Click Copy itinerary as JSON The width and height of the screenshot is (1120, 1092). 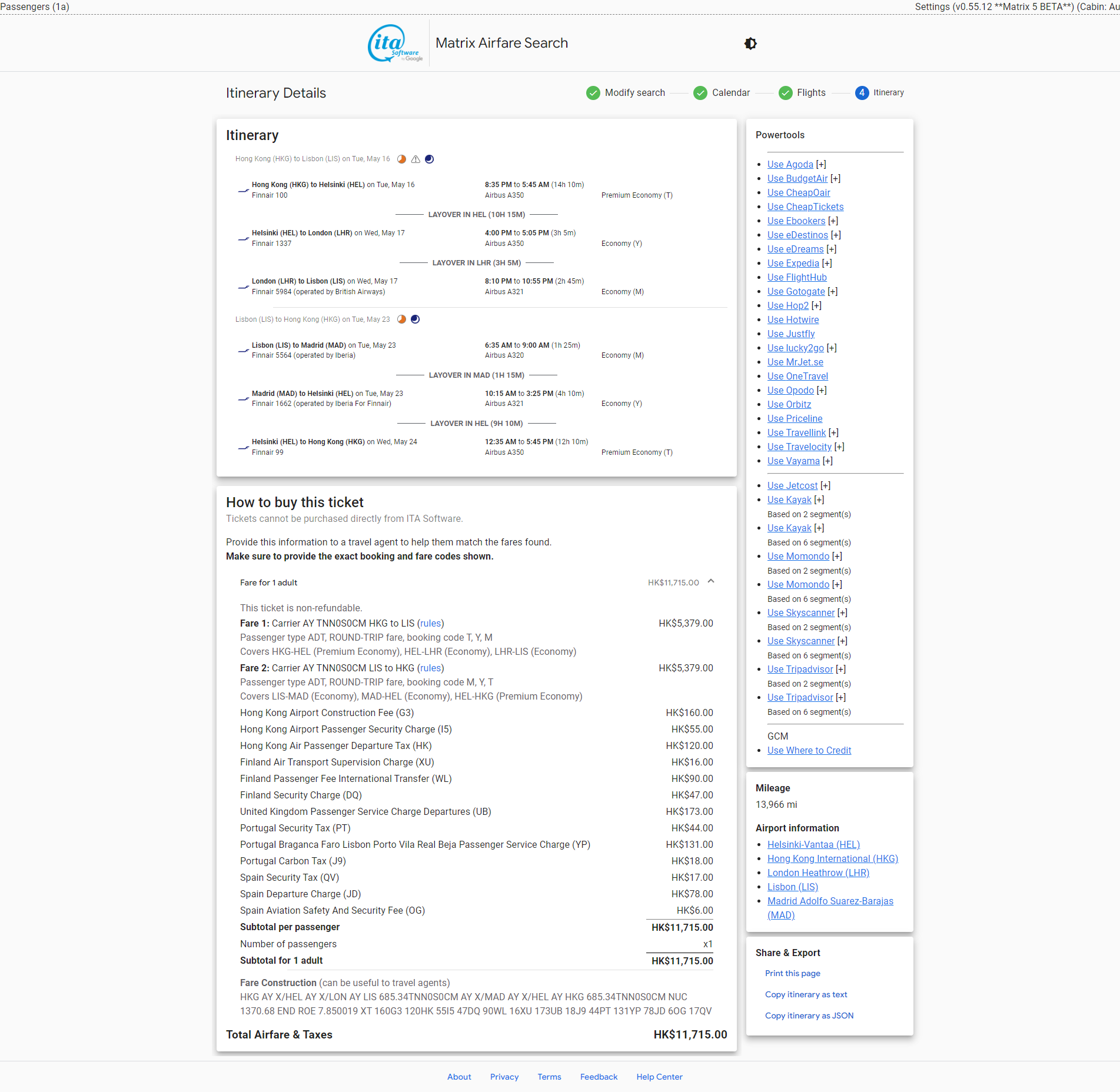(809, 1016)
